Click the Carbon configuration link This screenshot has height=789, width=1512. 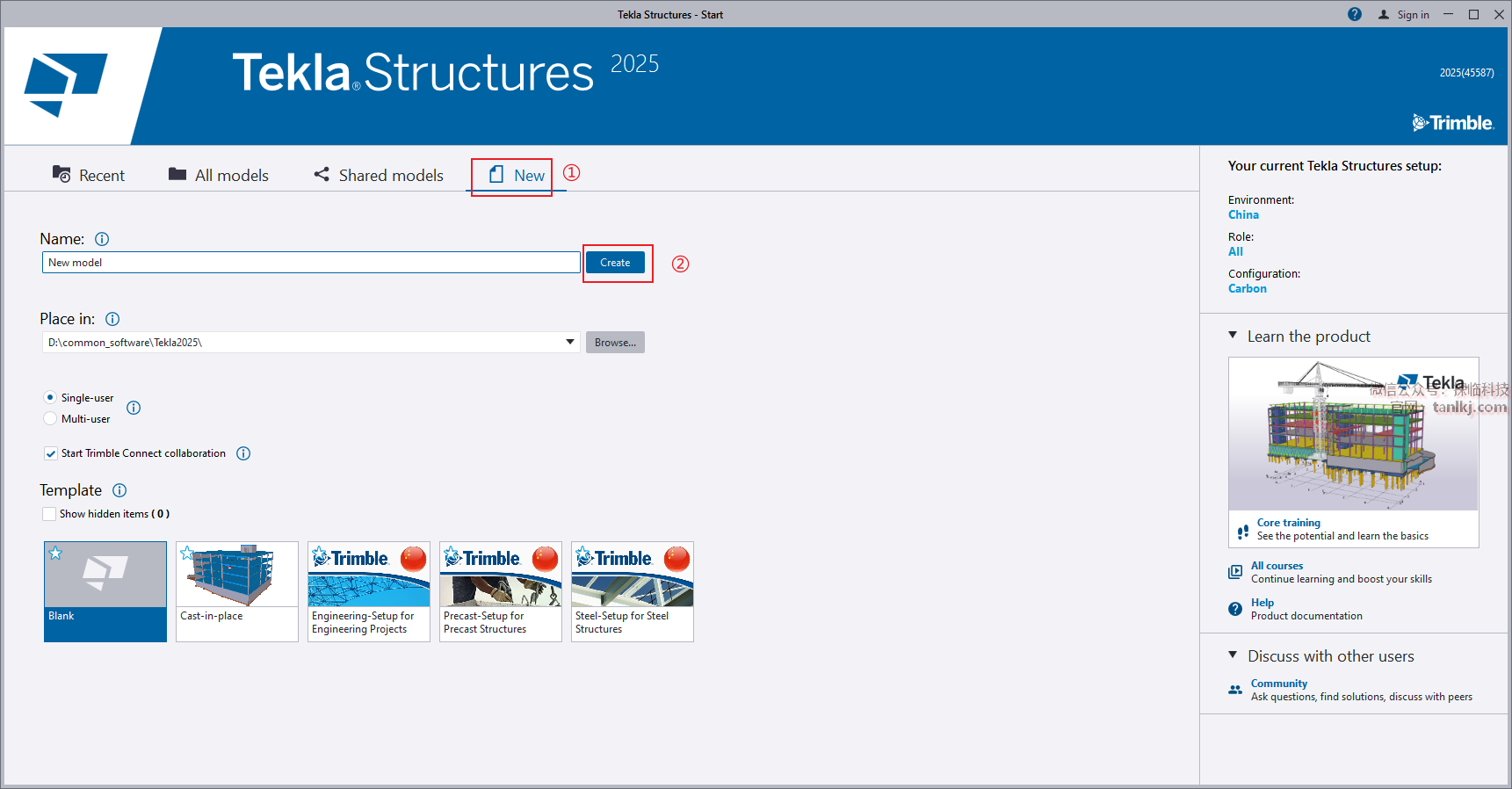(x=1248, y=288)
